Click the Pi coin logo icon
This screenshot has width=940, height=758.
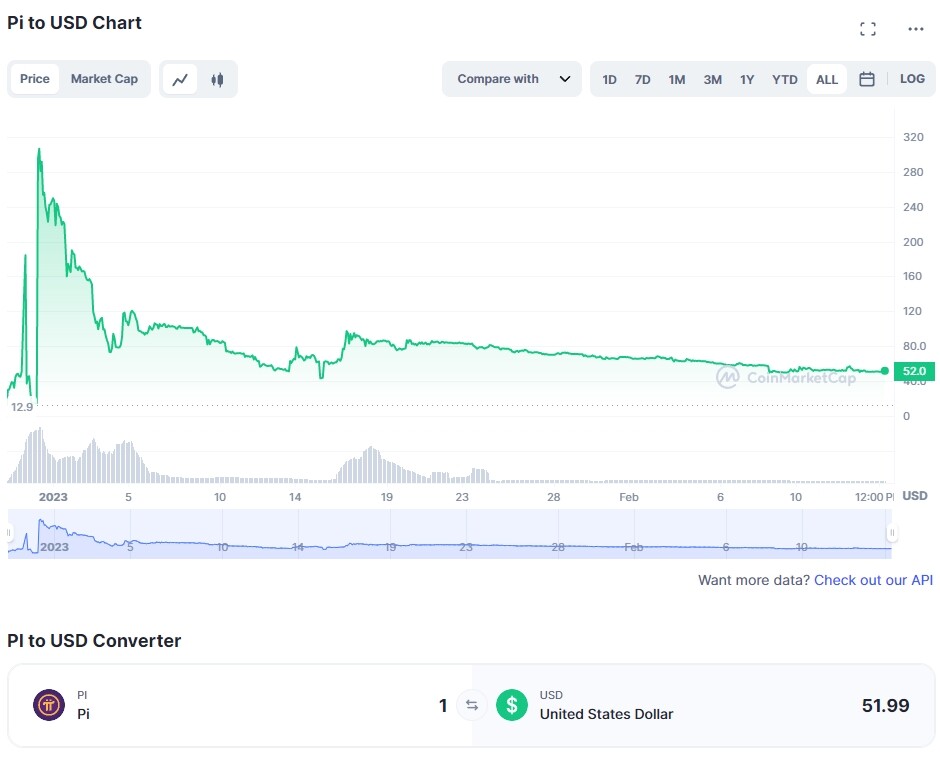49,705
